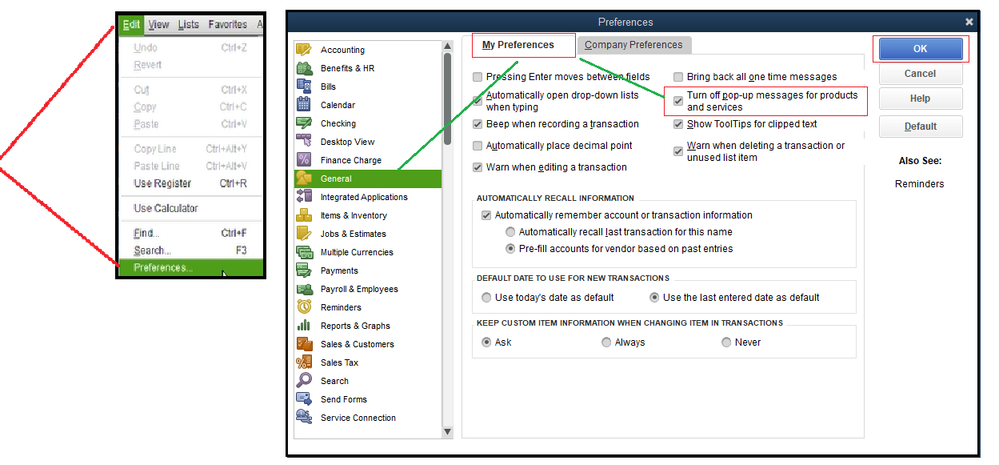Click category list scroll up arrow
Screen dimensions: 999x465
[447, 47]
